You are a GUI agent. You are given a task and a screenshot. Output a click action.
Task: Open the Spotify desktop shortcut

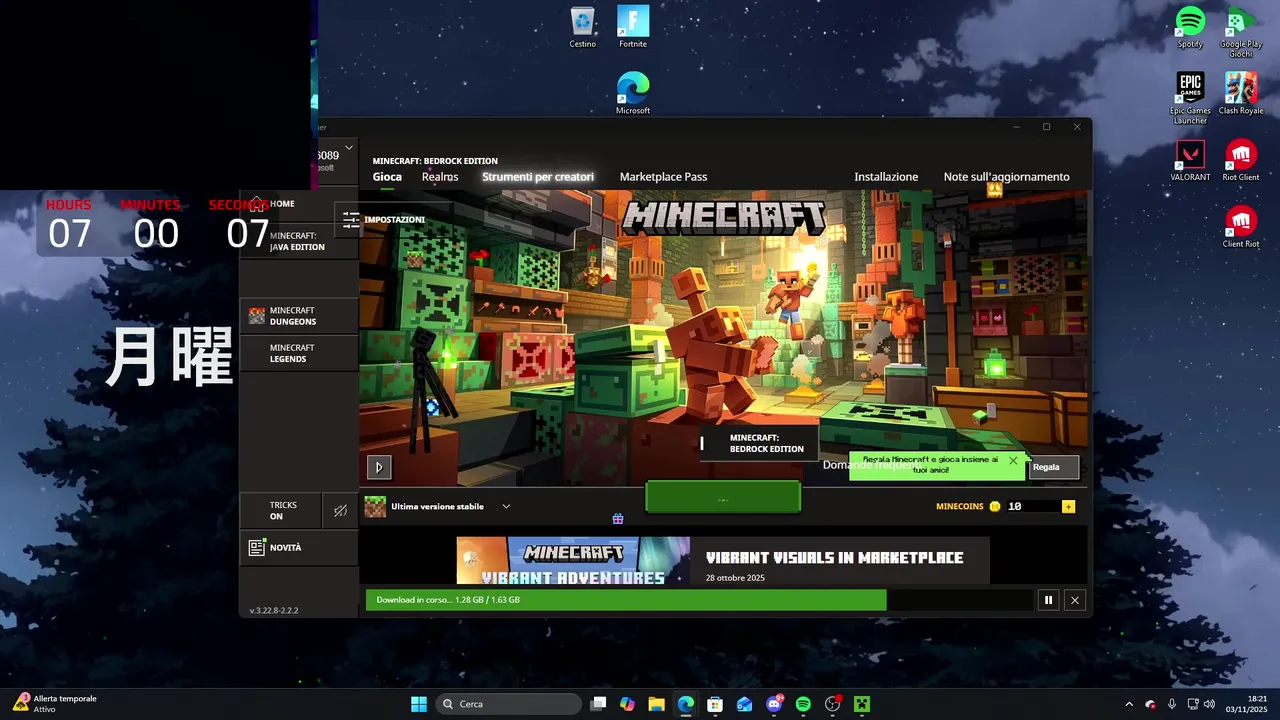pos(1190,27)
